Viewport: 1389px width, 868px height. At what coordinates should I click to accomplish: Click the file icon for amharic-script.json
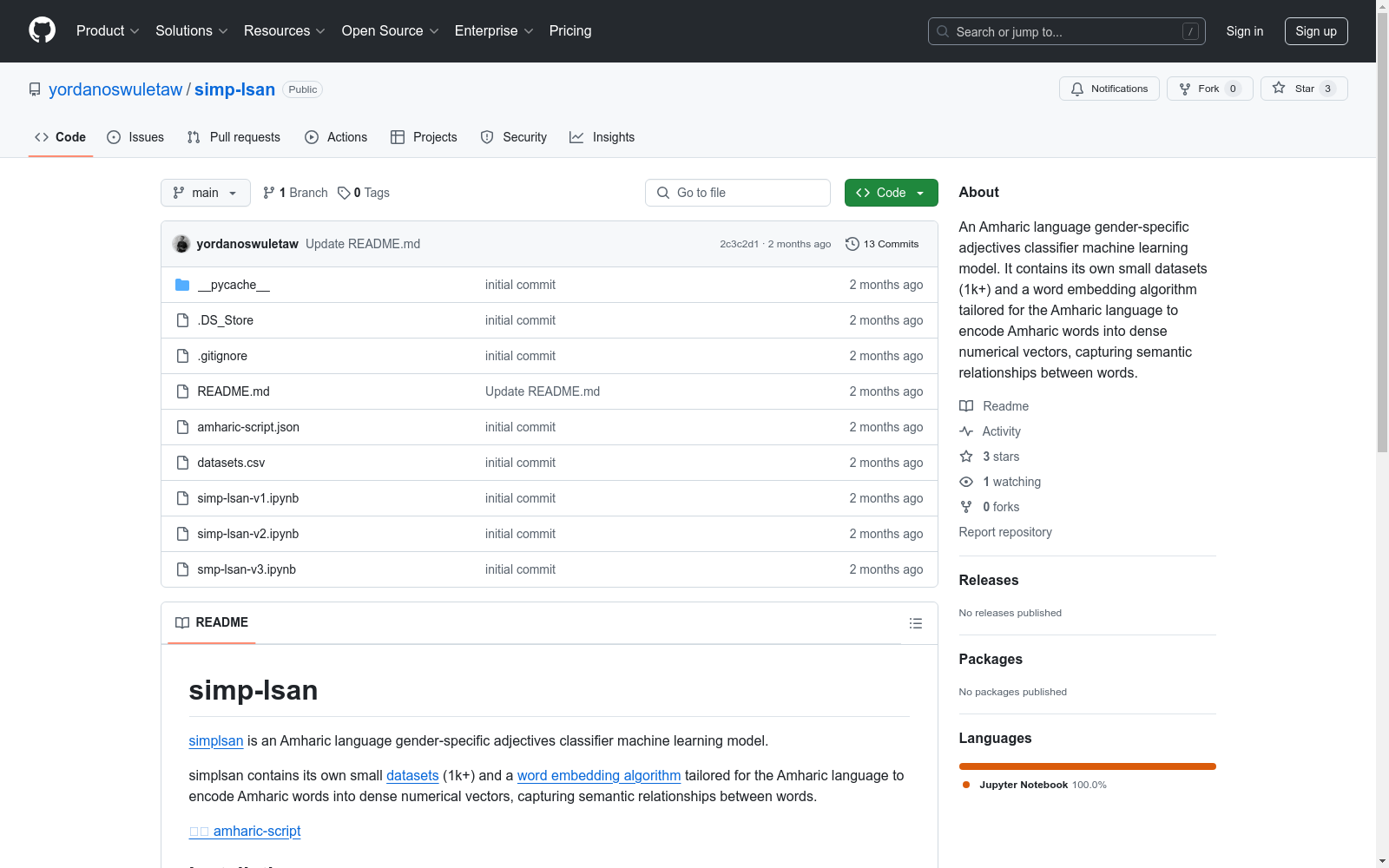pos(182,427)
